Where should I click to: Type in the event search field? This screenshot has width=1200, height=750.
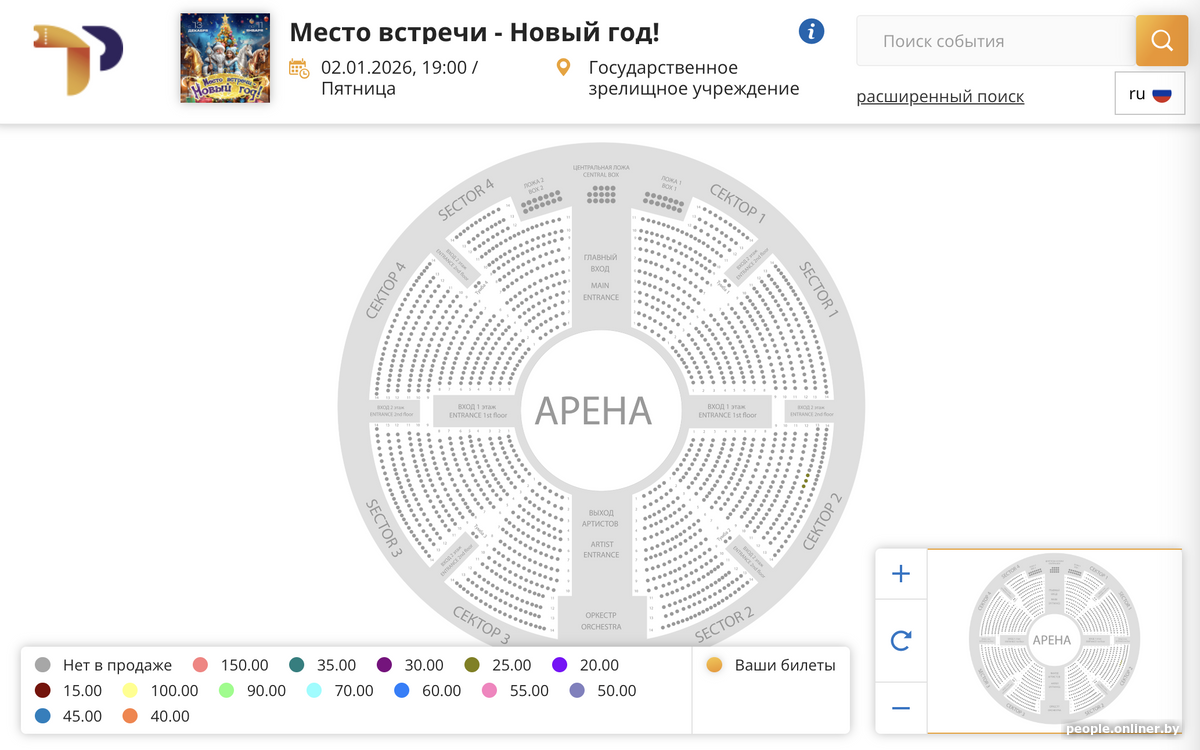pos(995,41)
